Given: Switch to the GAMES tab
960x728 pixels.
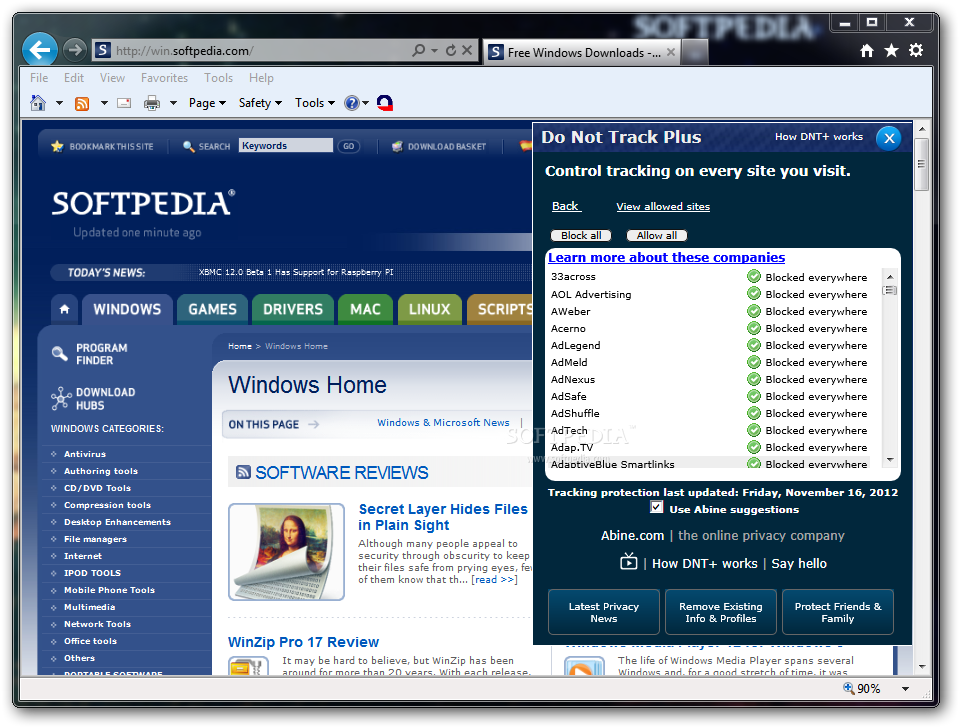Looking at the screenshot, I should pyautogui.click(x=212, y=309).
